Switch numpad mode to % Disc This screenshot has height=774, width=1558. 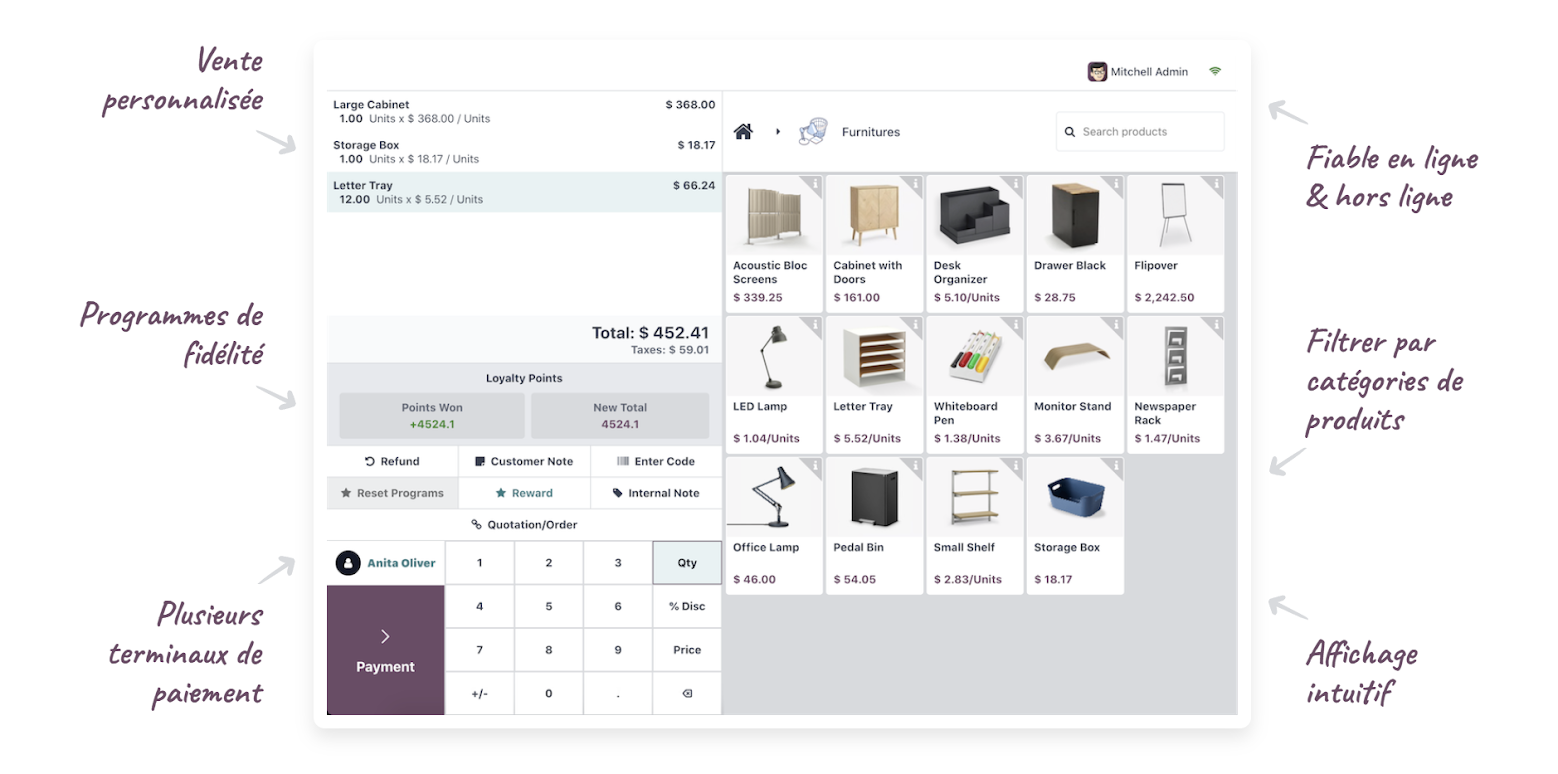(x=687, y=606)
